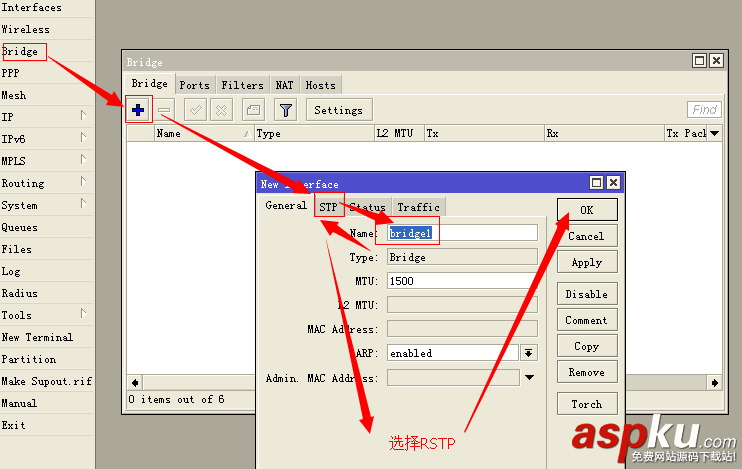Switch to Ports tab in Bridge window
The width and height of the screenshot is (742, 469).
point(194,85)
